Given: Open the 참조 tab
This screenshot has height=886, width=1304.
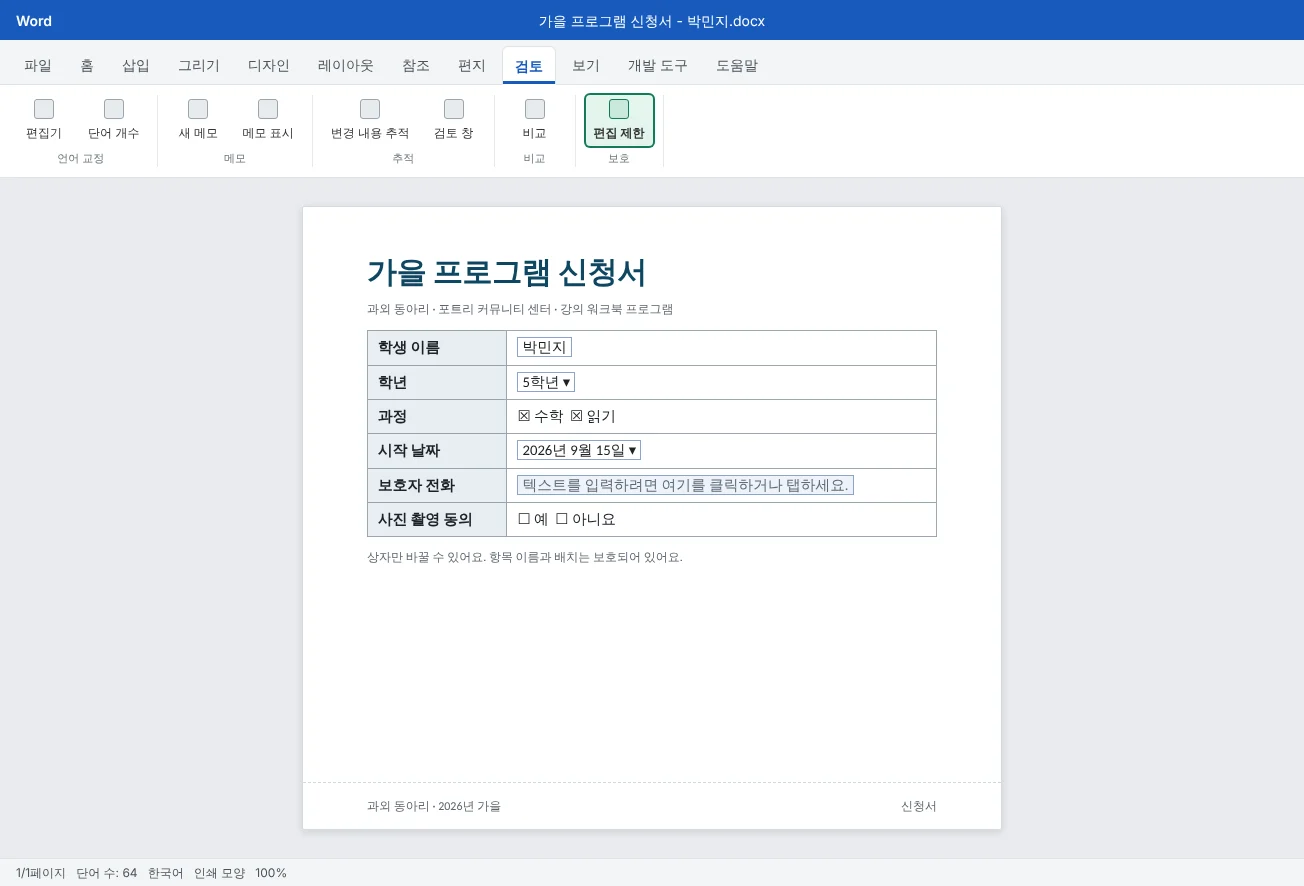Looking at the screenshot, I should [x=416, y=66].
